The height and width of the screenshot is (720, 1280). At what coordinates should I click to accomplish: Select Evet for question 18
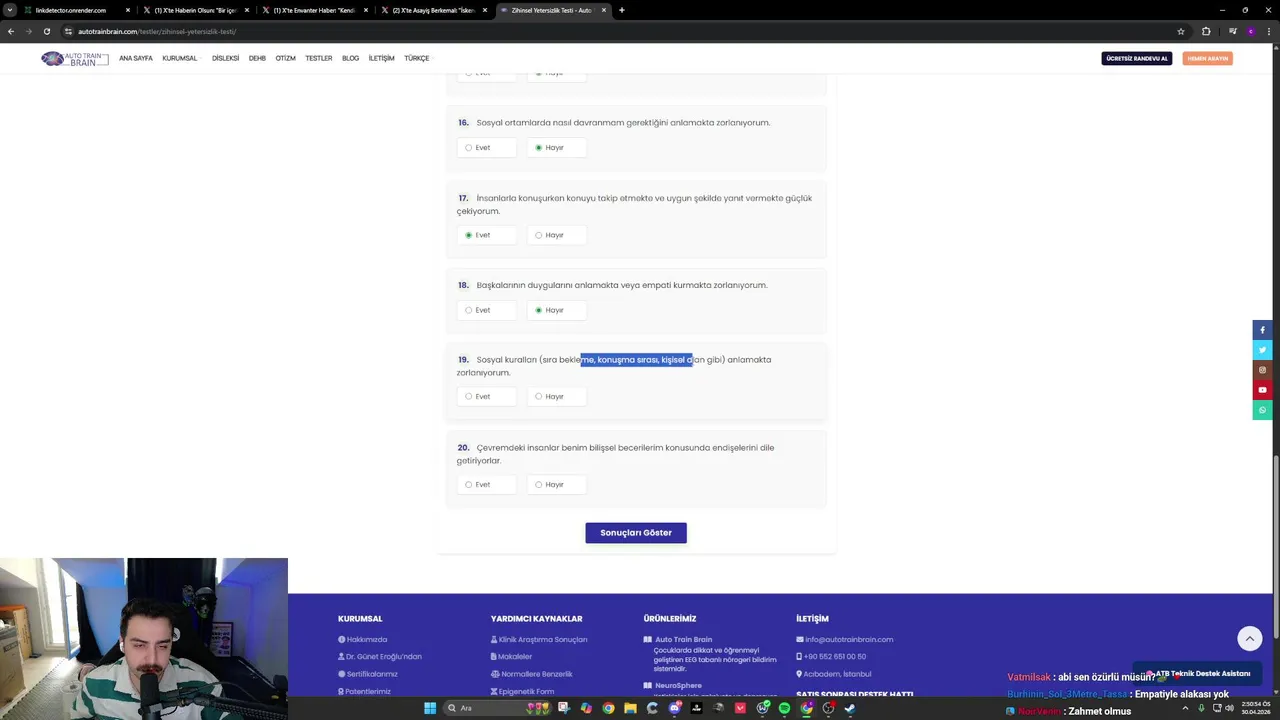[x=486, y=310]
